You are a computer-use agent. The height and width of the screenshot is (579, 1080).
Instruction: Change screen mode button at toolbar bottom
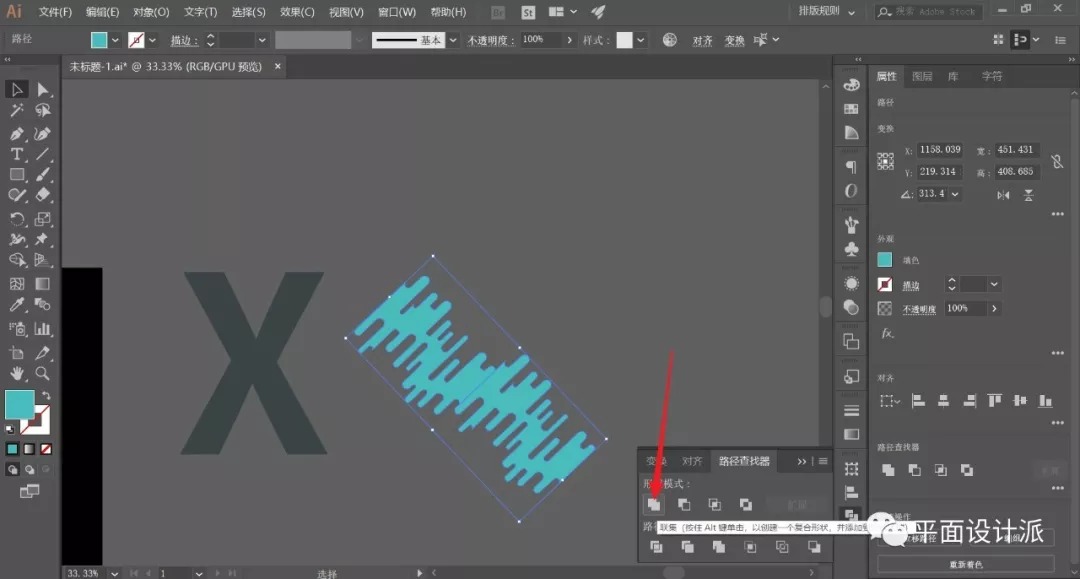[x=29, y=491]
